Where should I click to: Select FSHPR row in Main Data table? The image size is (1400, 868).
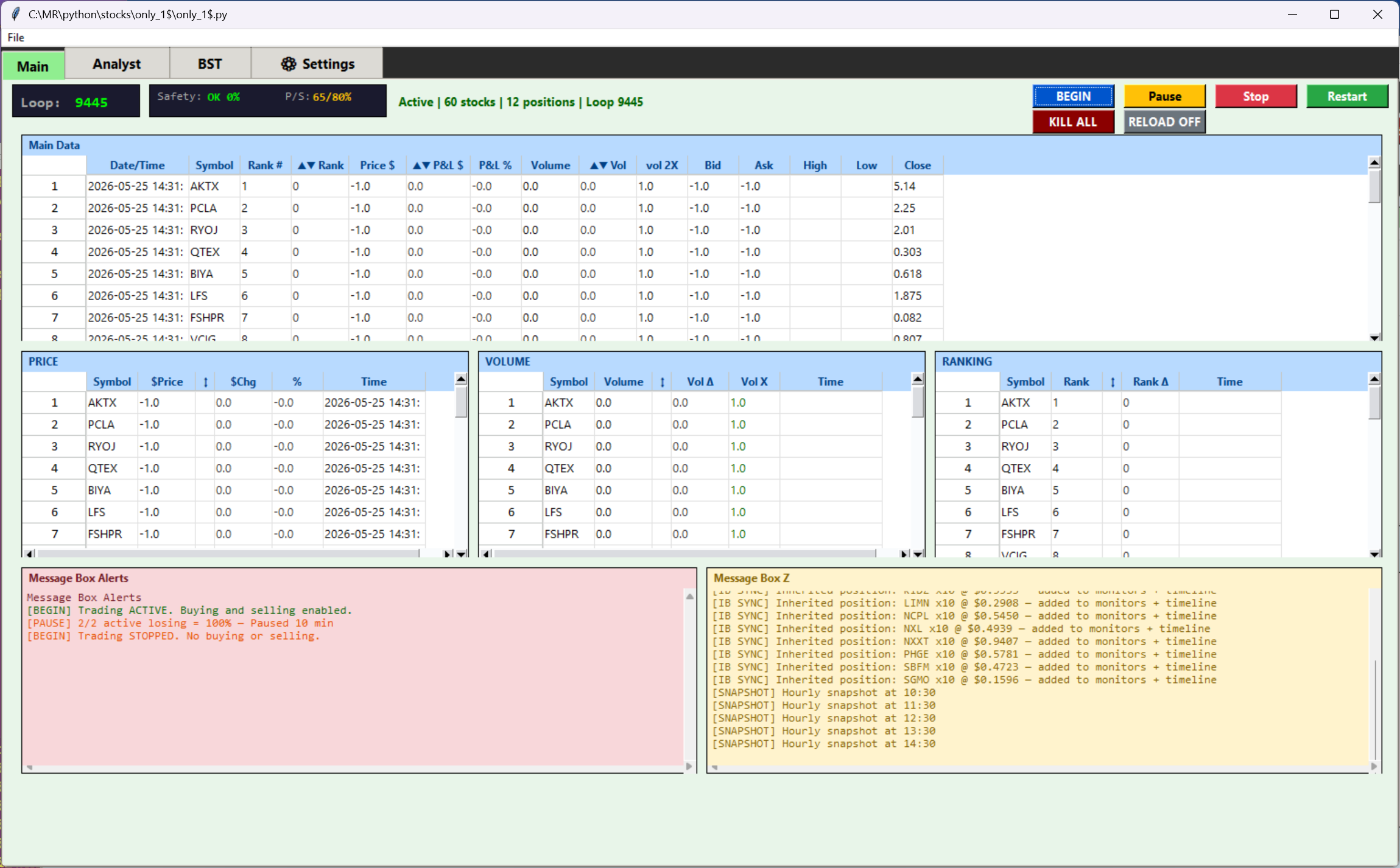(482, 318)
